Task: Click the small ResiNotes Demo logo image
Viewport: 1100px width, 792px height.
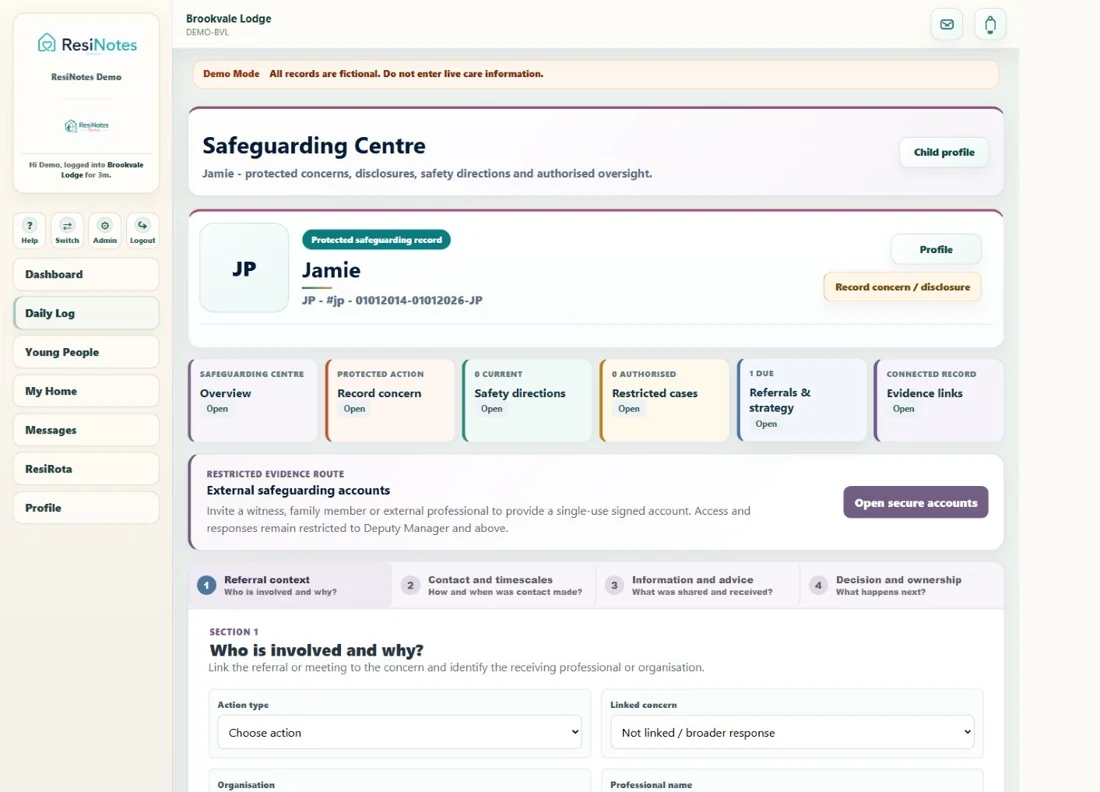Action: point(86,126)
